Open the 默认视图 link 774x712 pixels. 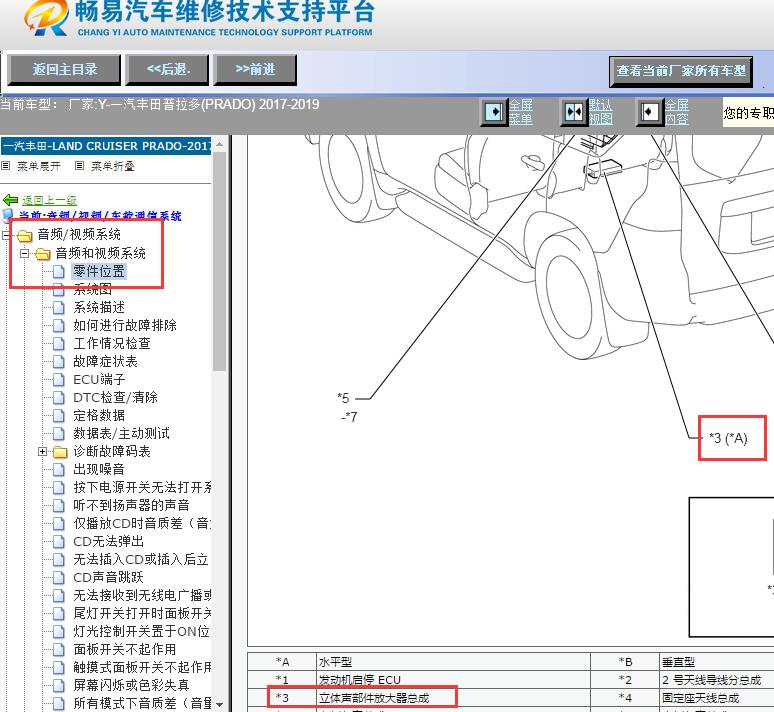coord(601,112)
